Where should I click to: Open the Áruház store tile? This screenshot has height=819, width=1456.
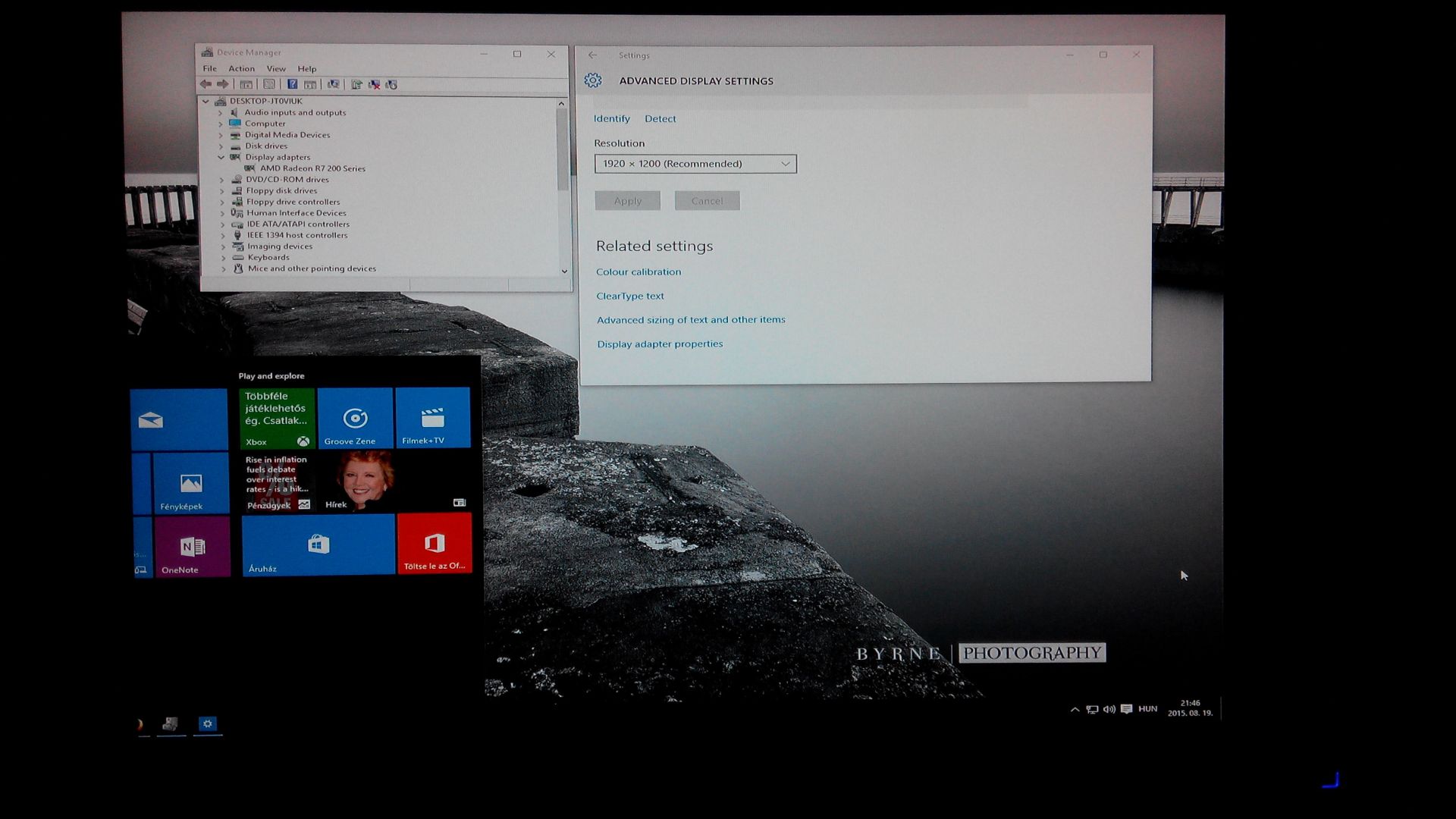tap(318, 545)
